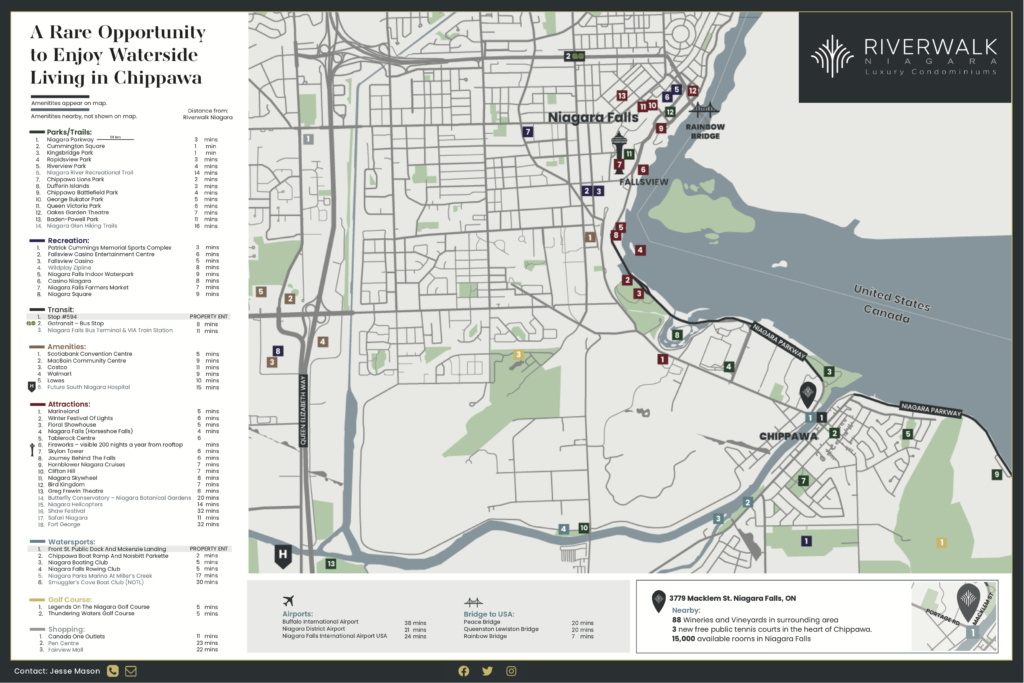Select the yellow golf marker 3 on map
1024x683 pixels.
coord(519,355)
